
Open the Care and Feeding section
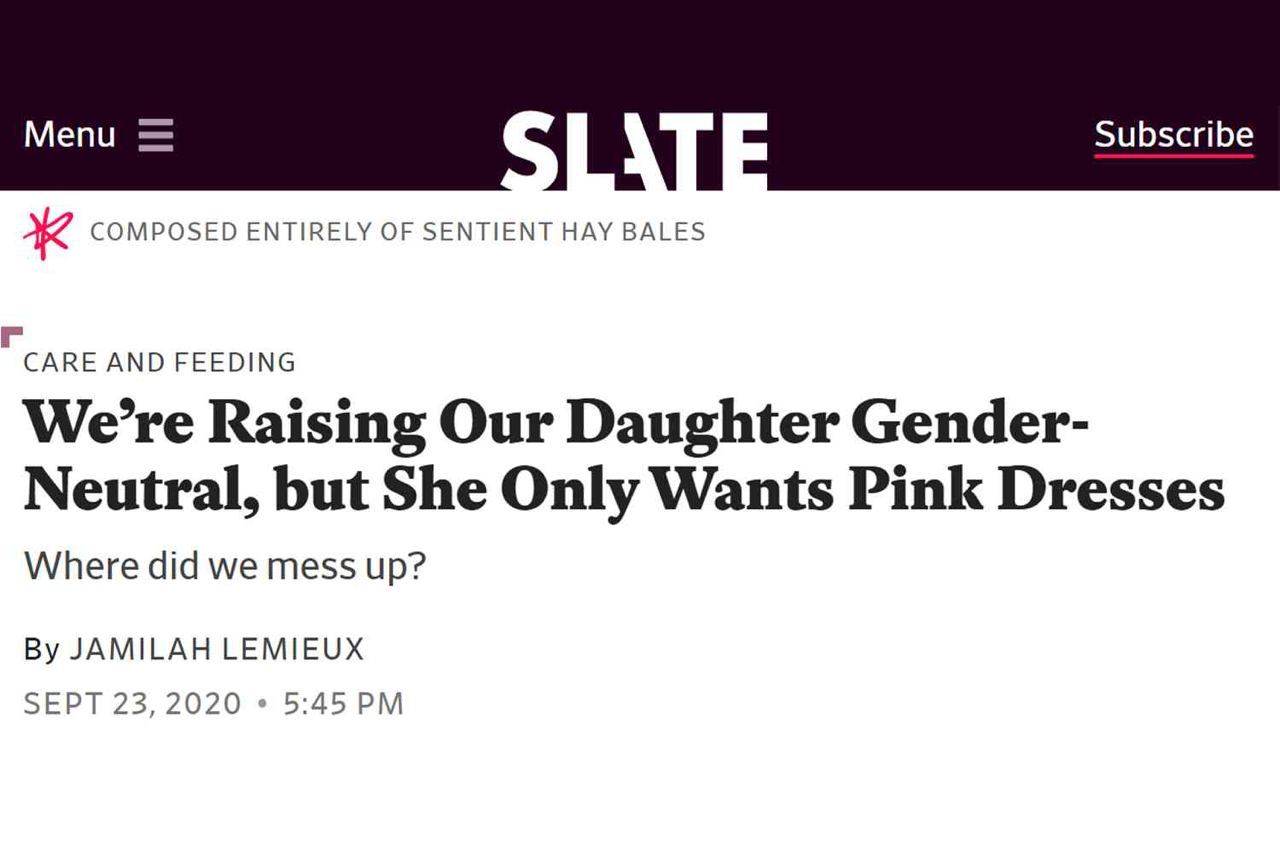[x=160, y=362]
